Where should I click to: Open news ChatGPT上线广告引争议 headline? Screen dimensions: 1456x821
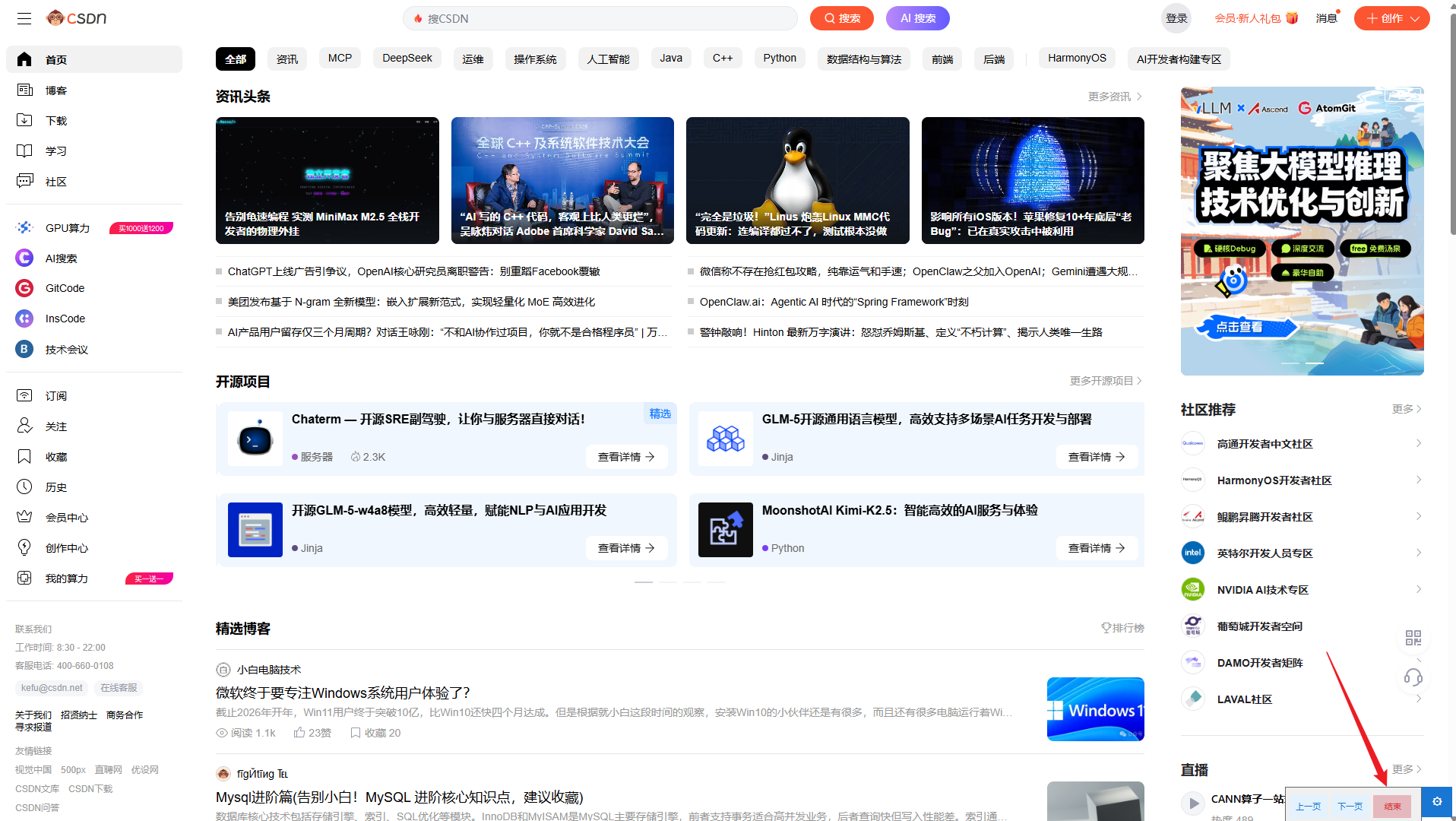click(x=413, y=271)
